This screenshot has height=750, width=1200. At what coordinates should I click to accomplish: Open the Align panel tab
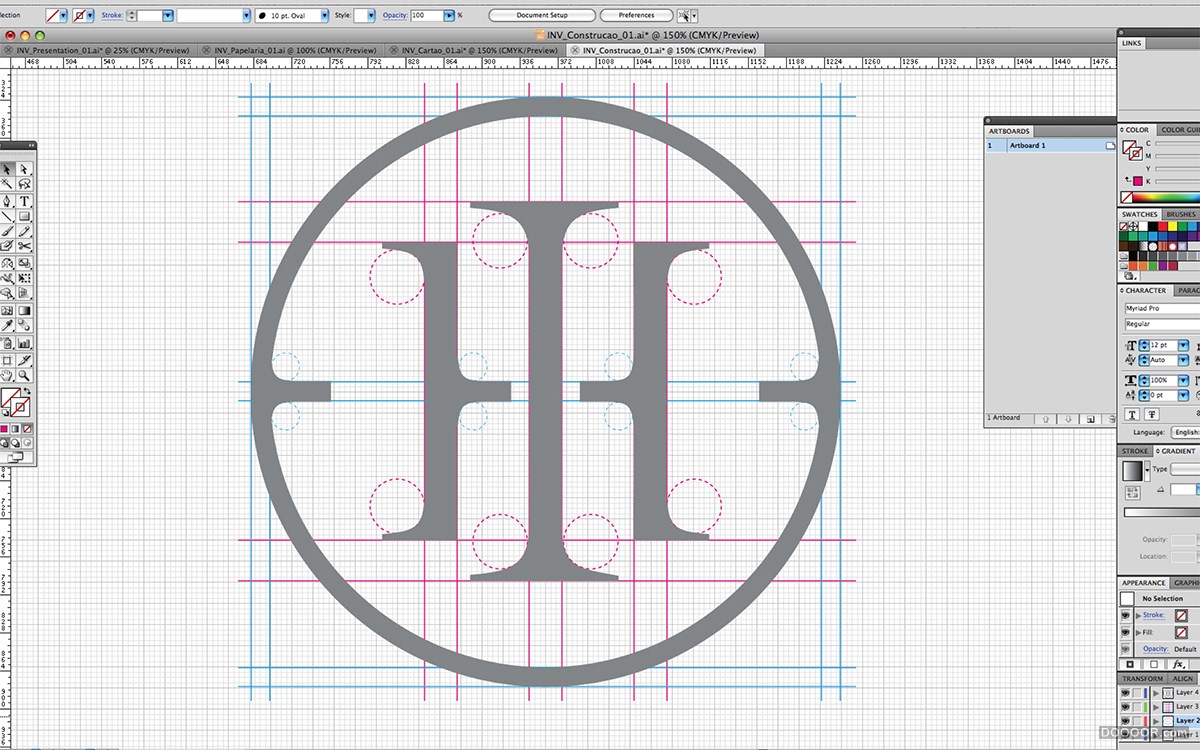click(x=1183, y=678)
